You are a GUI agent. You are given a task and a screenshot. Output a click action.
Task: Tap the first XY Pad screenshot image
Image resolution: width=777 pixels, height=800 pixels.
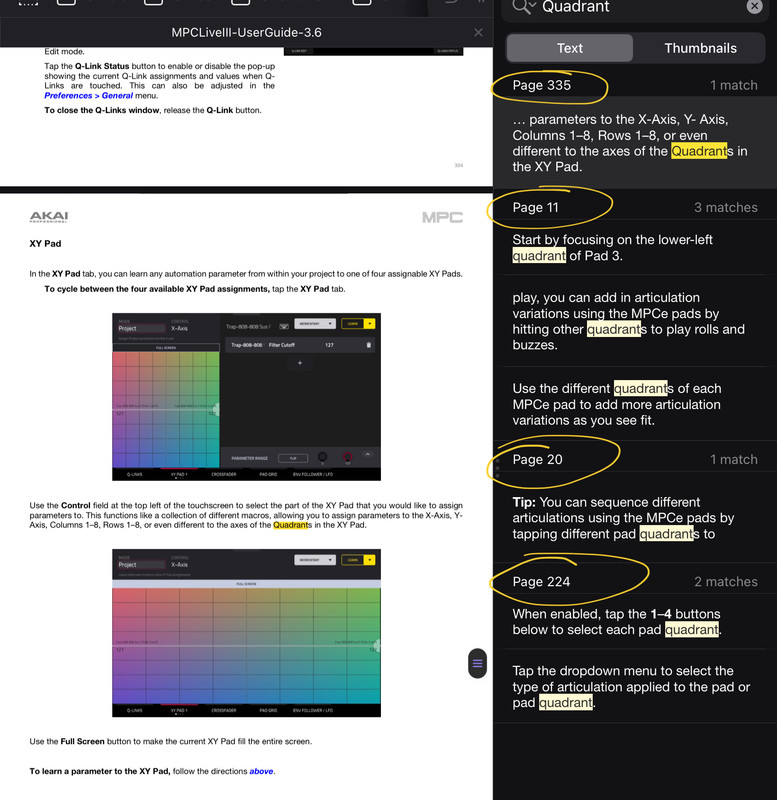(246, 397)
